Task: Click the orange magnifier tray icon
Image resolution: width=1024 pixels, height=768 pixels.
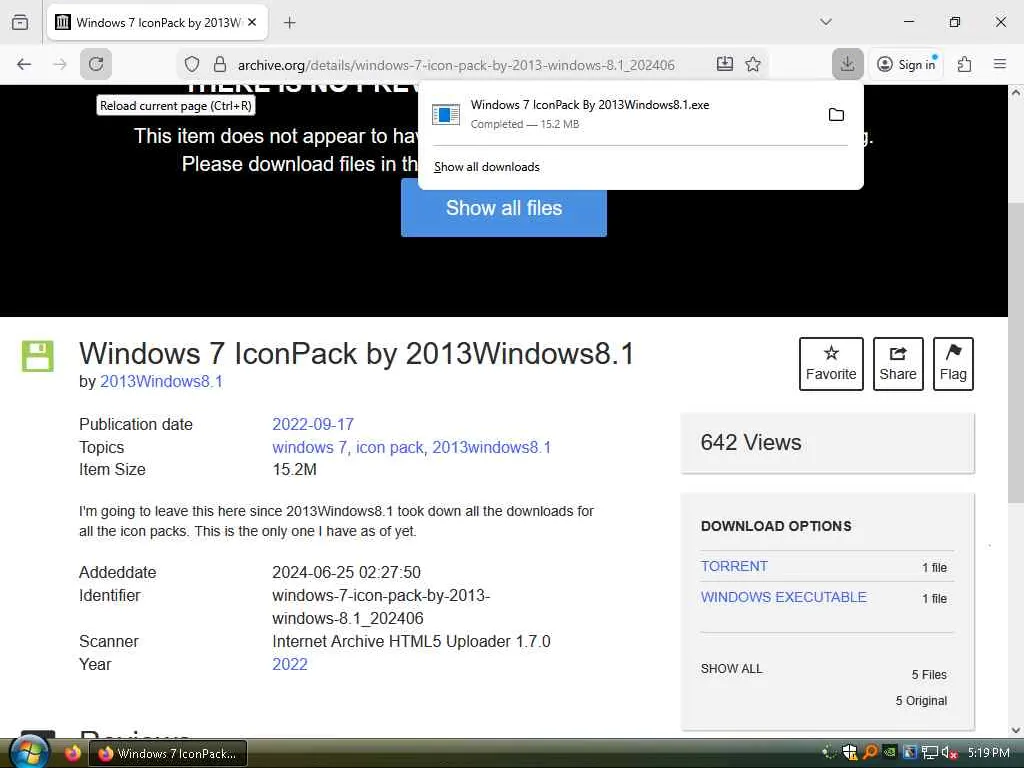Action: pyautogui.click(x=870, y=752)
